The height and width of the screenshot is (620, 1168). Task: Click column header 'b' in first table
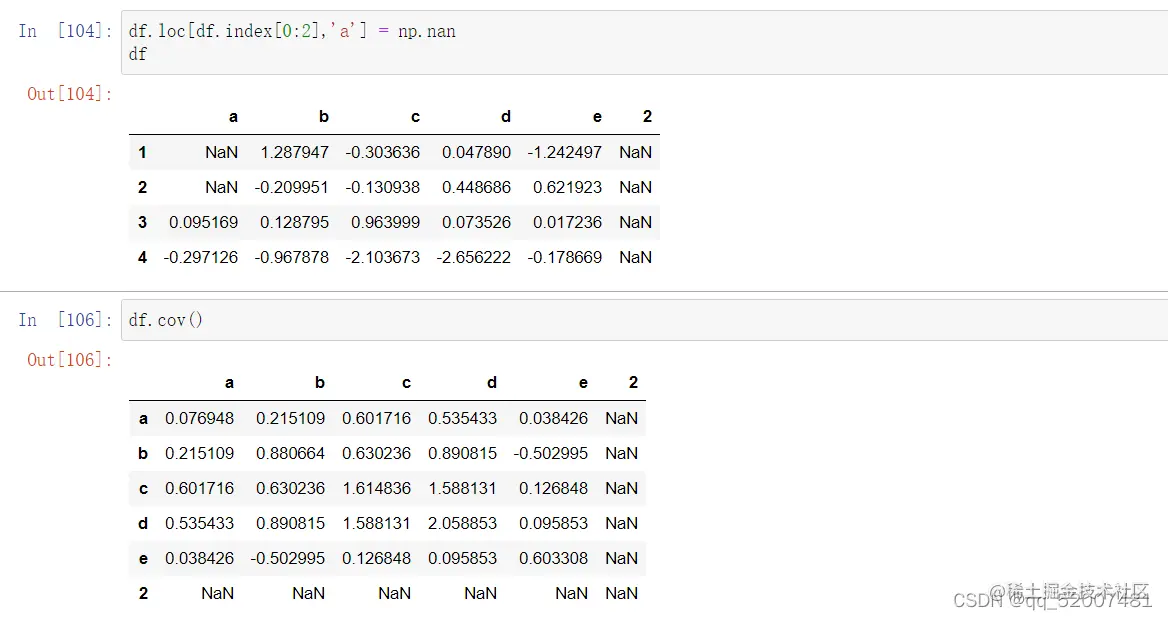pyautogui.click(x=324, y=117)
